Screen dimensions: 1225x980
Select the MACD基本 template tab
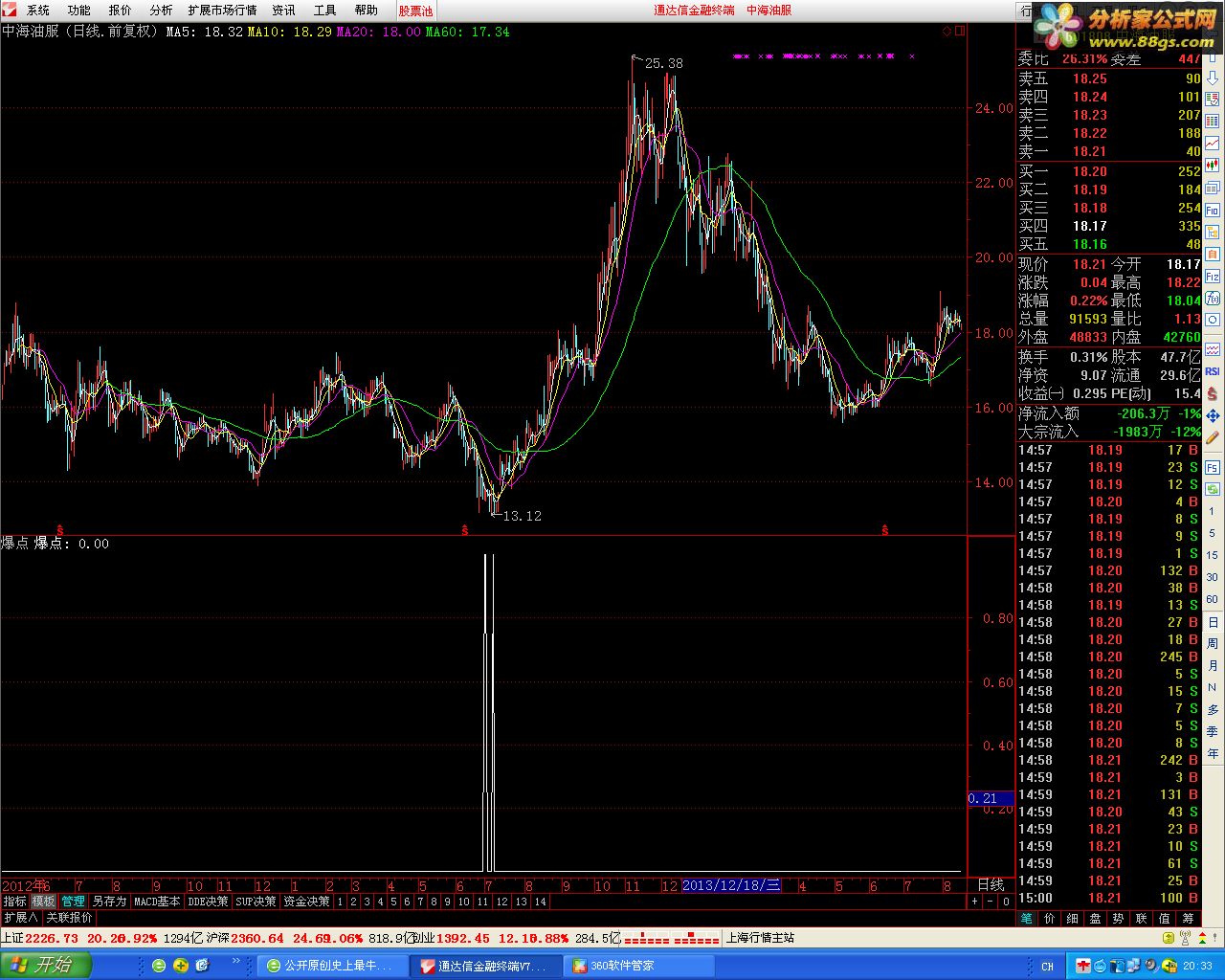point(157,902)
